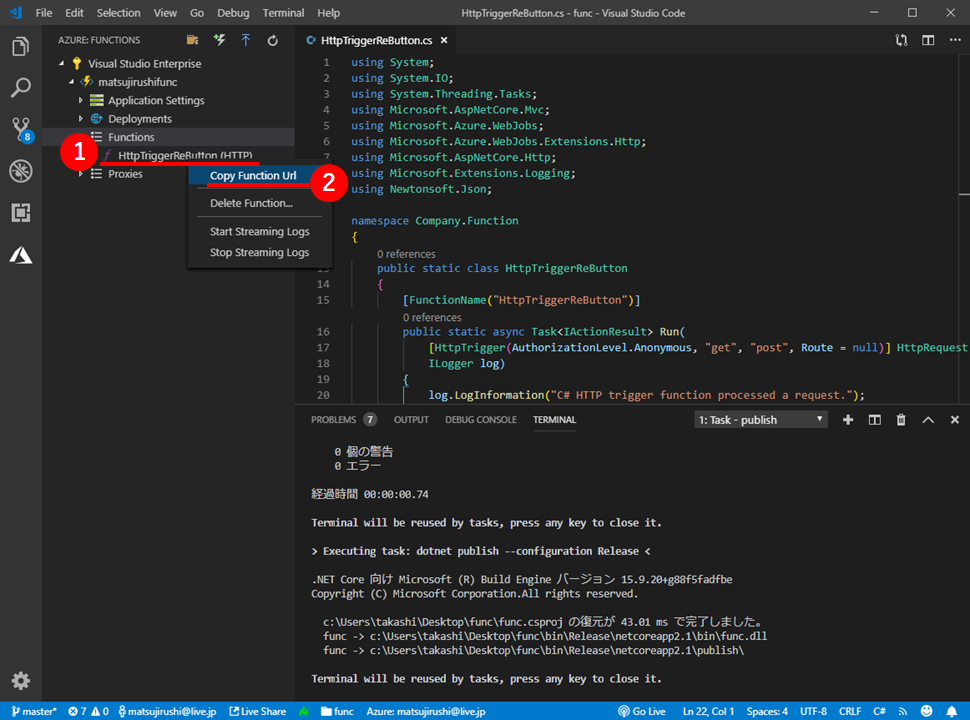Maximize the terminal panel size
The height and width of the screenshot is (720, 970).
point(928,420)
